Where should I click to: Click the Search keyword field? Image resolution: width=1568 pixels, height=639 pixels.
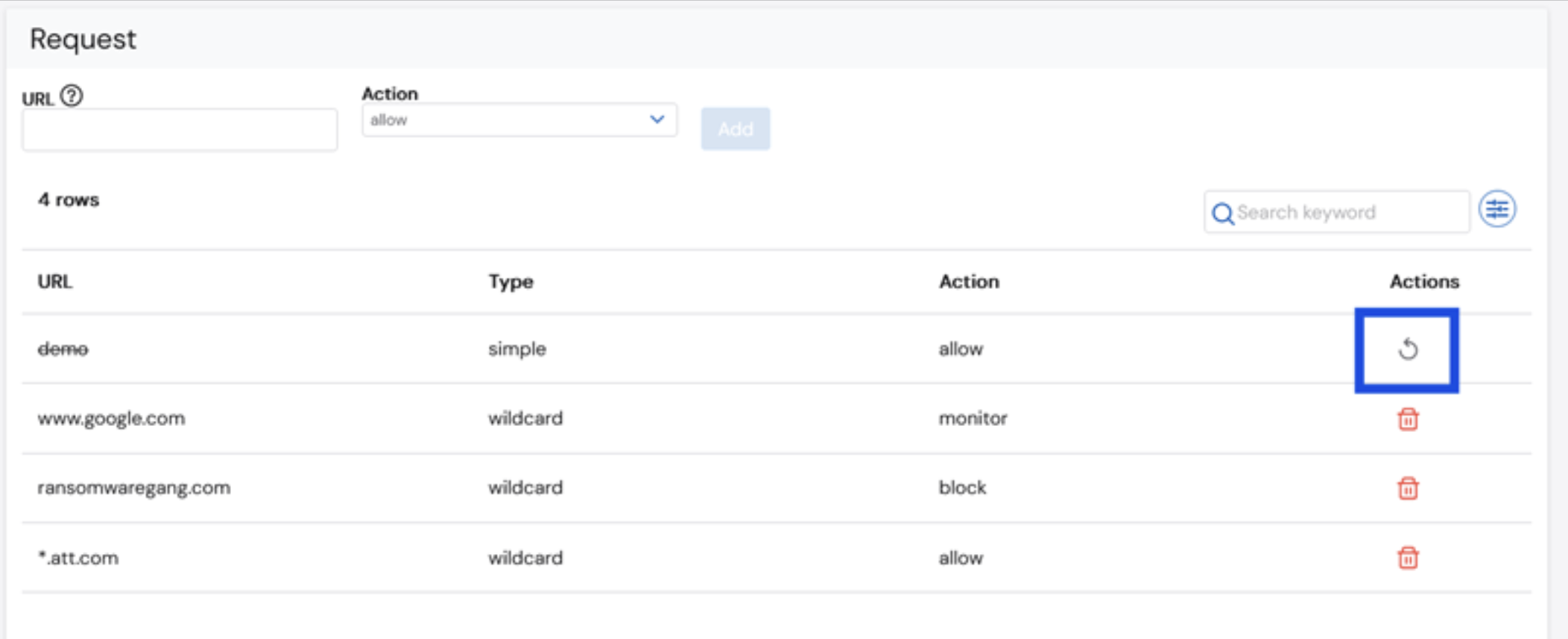pos(1337,212)
